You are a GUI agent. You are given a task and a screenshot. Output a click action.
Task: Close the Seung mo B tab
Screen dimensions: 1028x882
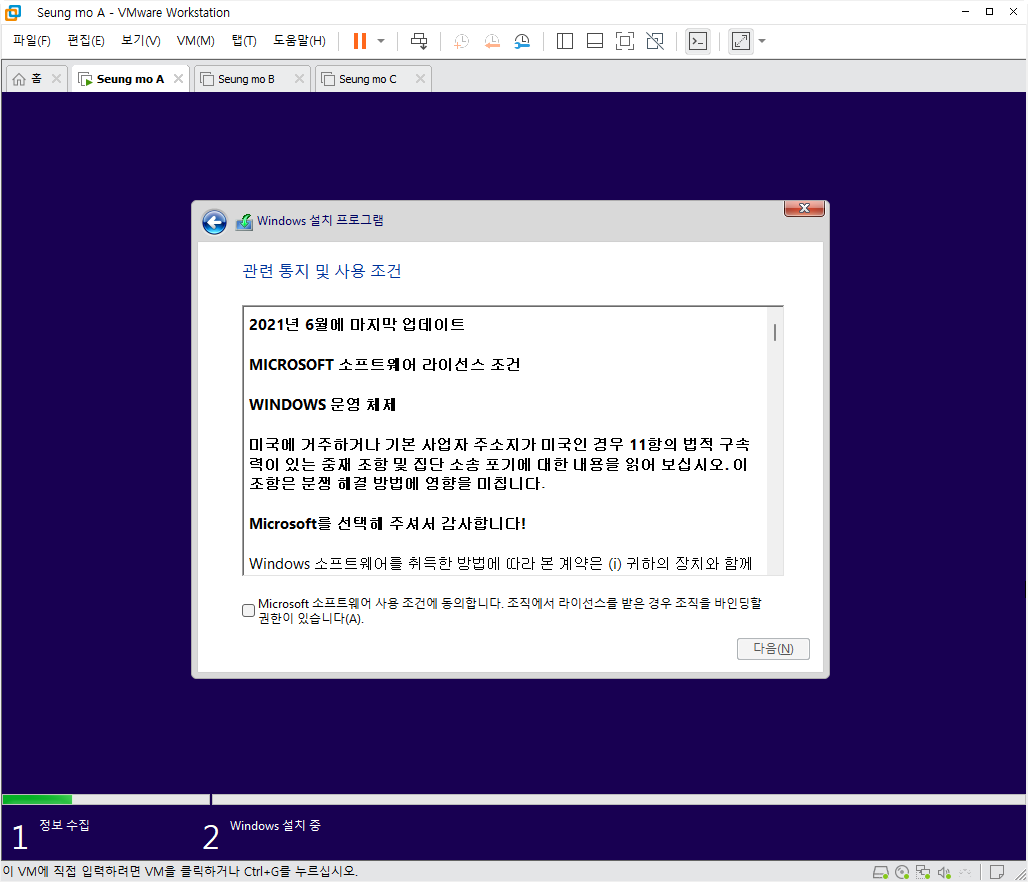click(x=300, y=79)
